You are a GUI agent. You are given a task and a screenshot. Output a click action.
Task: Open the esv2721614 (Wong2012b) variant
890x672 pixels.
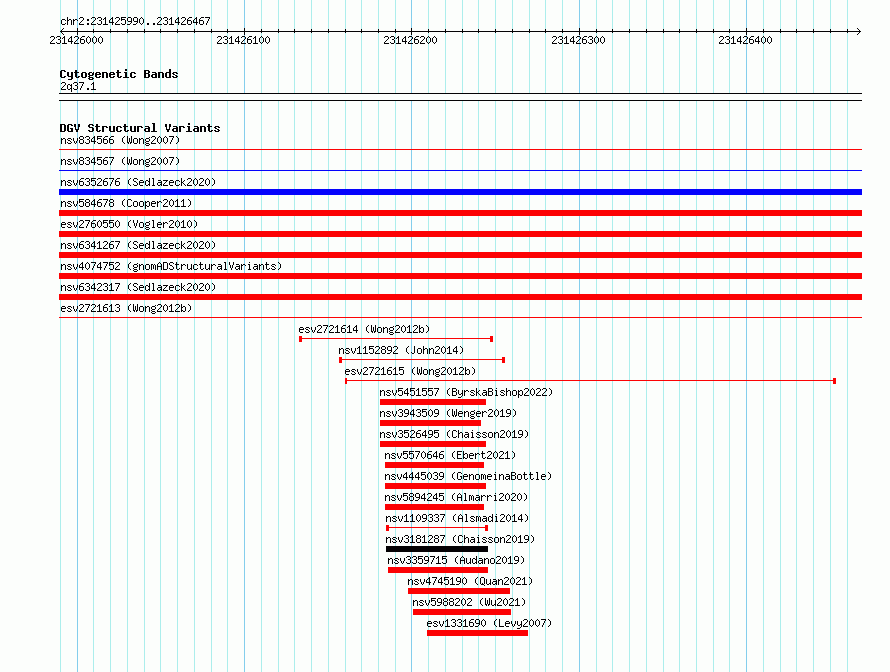coord(396,339)
